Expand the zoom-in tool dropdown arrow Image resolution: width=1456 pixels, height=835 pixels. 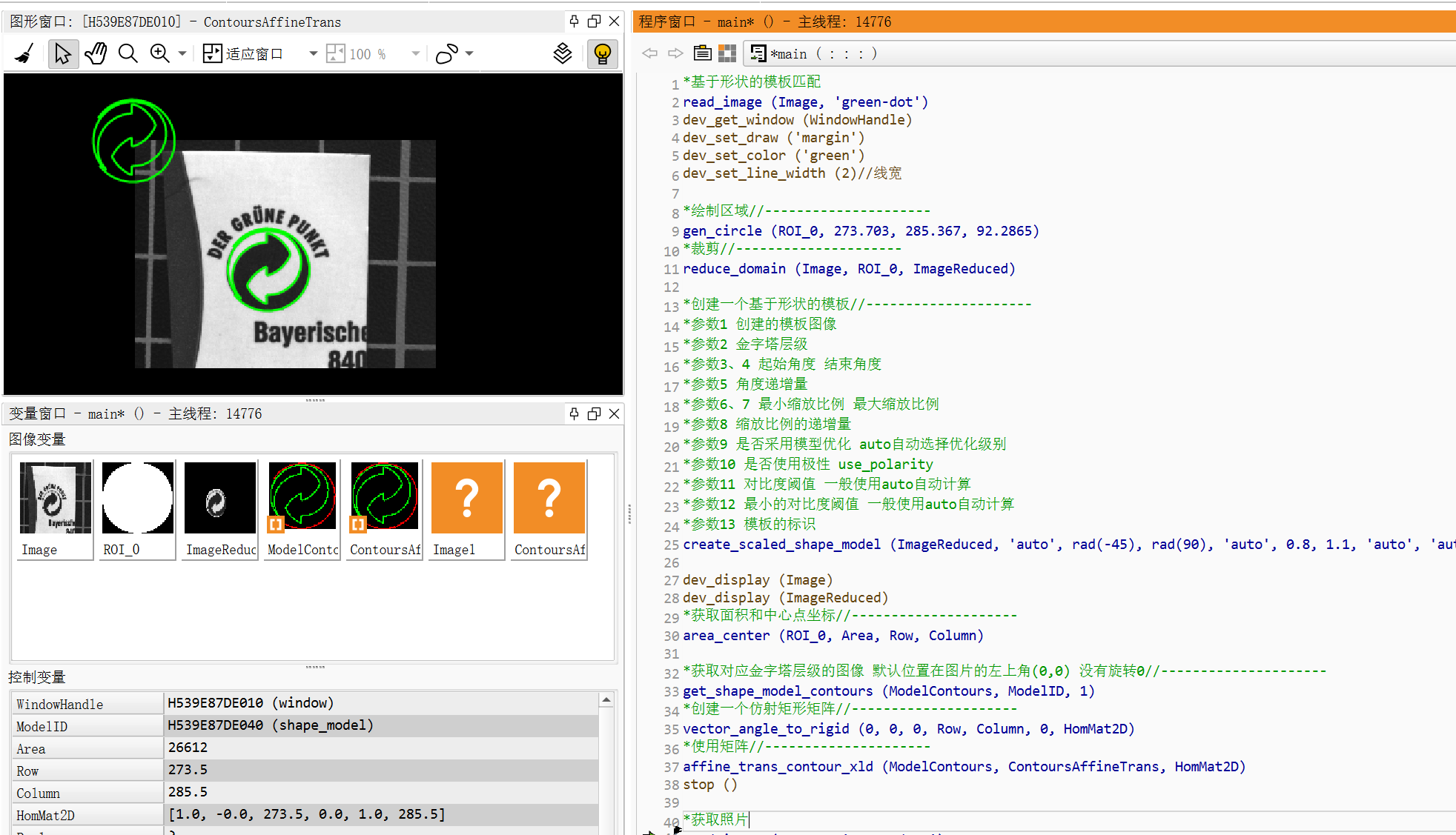click(182, 53)
